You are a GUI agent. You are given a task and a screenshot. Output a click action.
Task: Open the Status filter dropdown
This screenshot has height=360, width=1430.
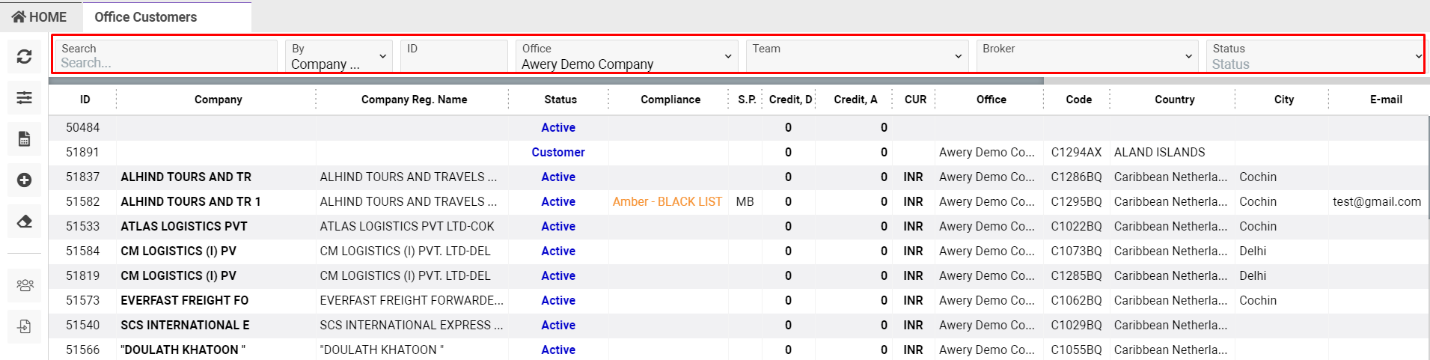(1316, 56)
